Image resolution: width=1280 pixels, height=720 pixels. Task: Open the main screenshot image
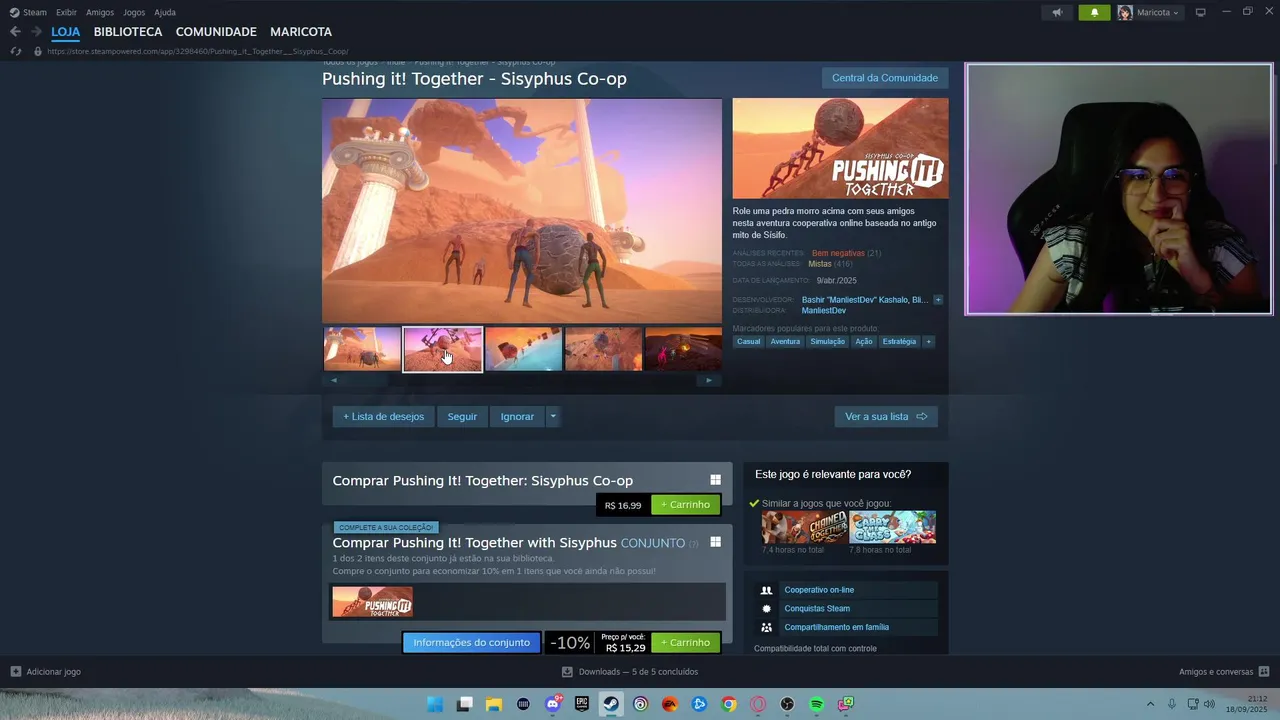[522, 210]
